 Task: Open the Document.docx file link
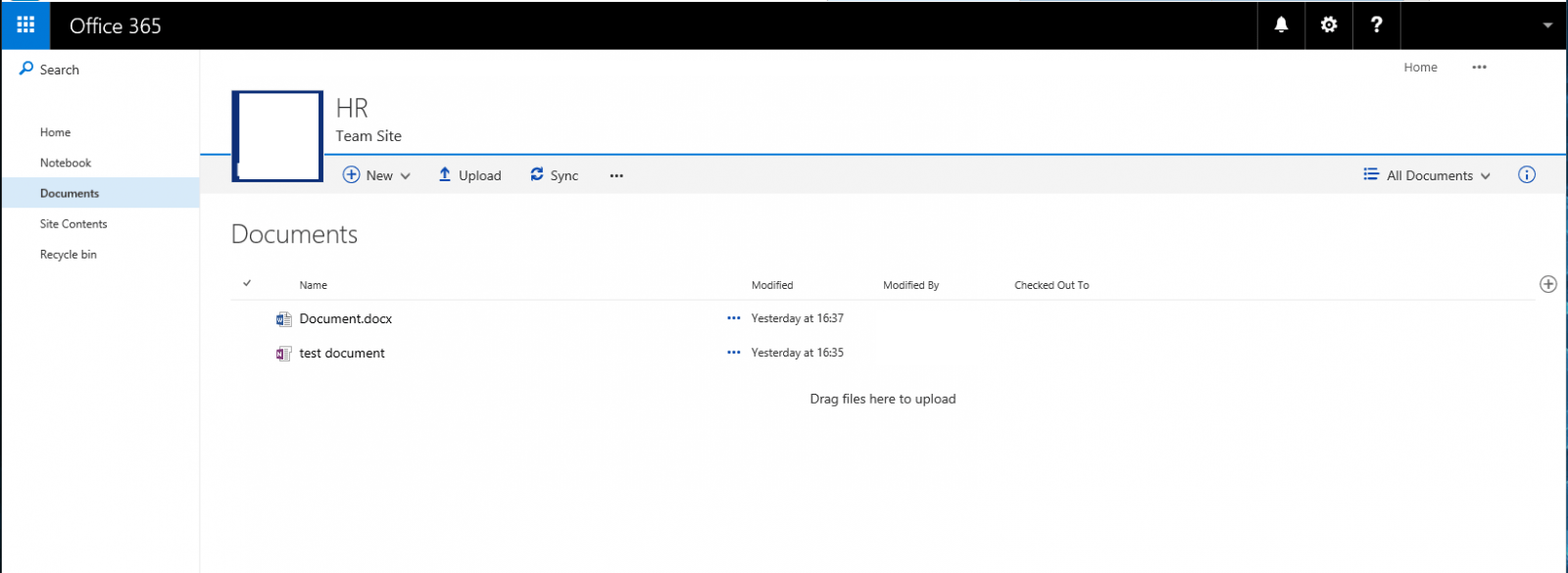tap(346, 318)
